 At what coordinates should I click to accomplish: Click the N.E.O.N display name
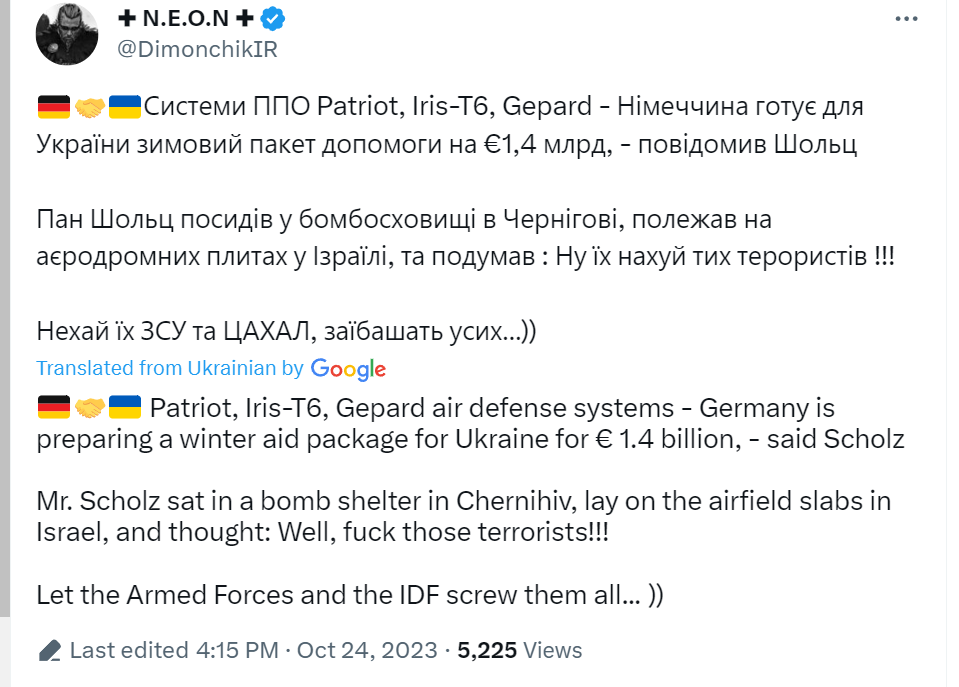click(x=186, y=18)
